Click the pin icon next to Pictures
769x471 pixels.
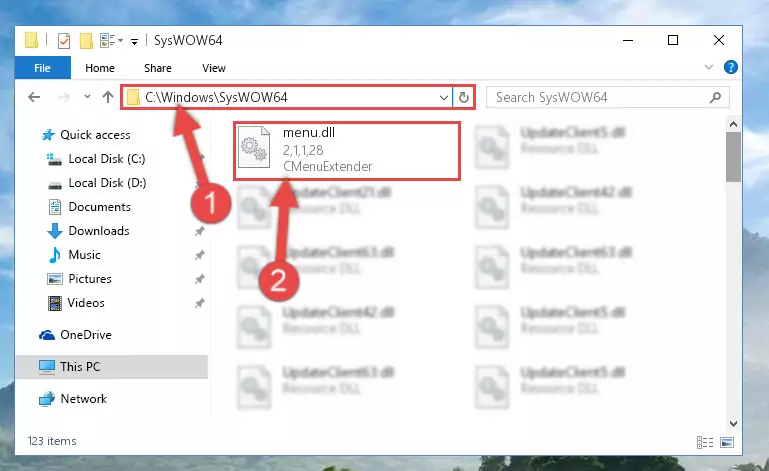199,279
